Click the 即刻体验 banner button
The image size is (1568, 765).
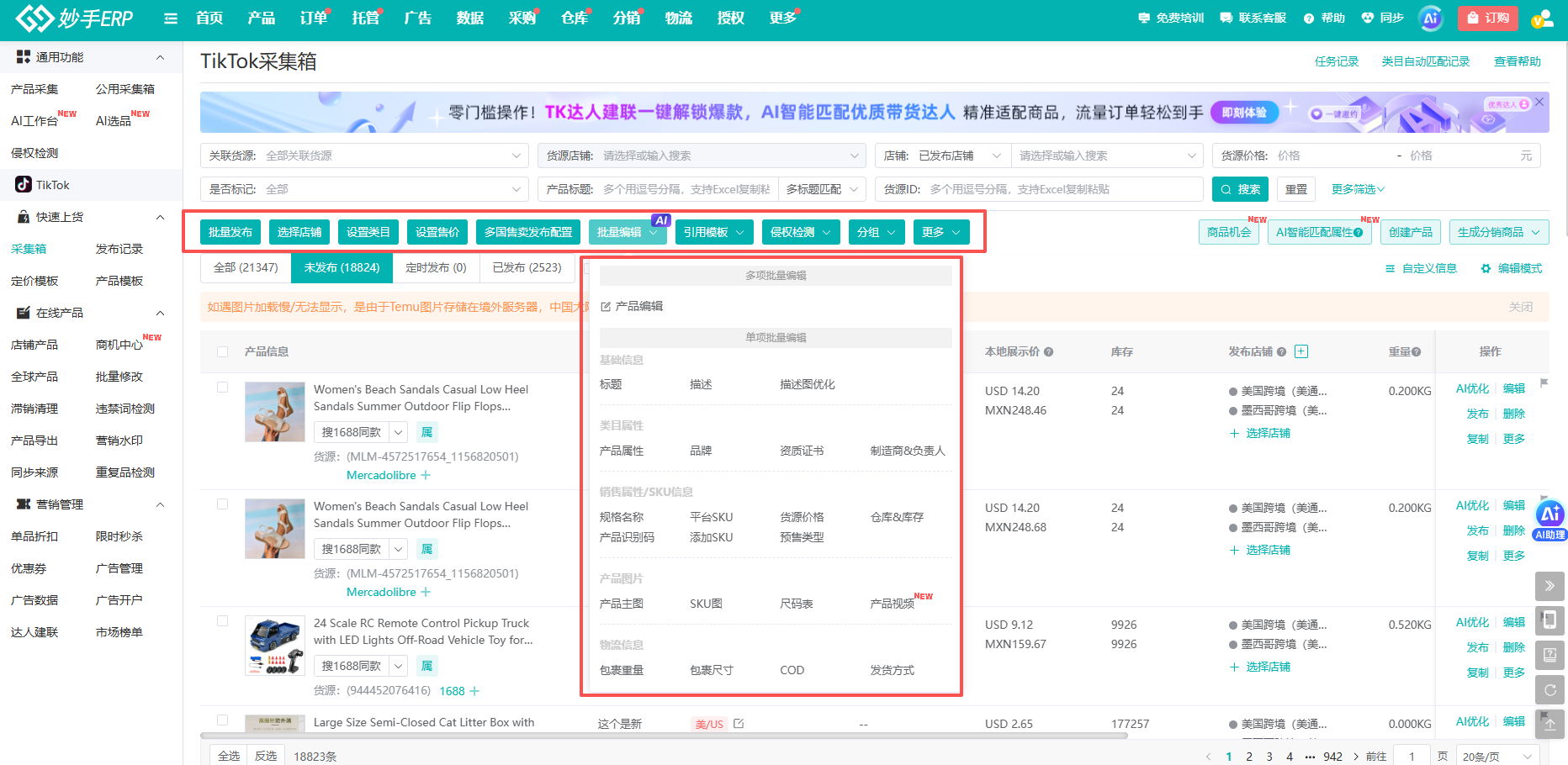click(1244, 112)
